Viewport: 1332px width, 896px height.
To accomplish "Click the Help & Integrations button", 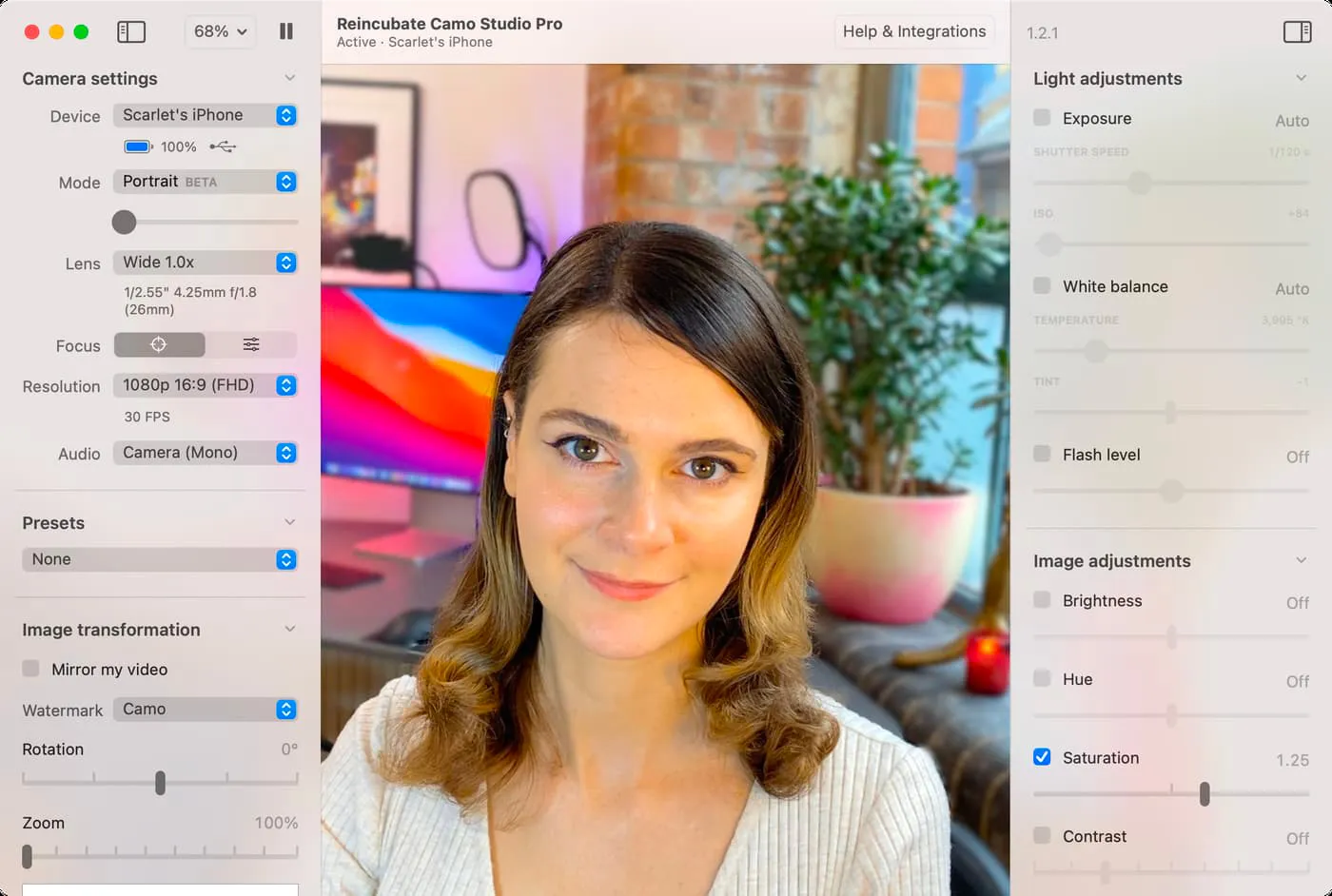I will coord(913,31).
